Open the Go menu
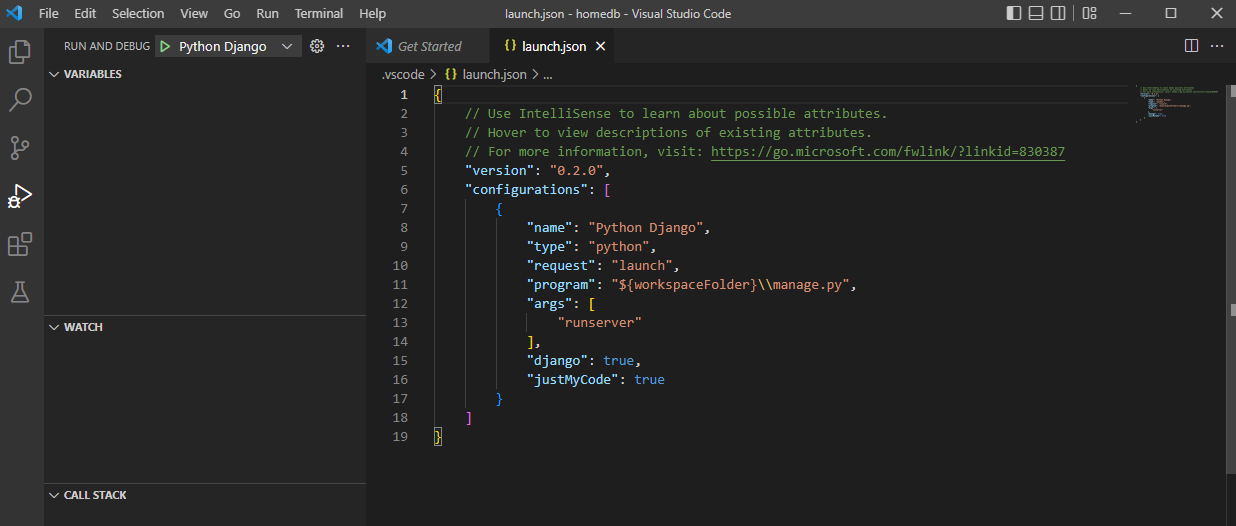The width and height of the screenshot is (1236, 526). click(x=232, y=13)
